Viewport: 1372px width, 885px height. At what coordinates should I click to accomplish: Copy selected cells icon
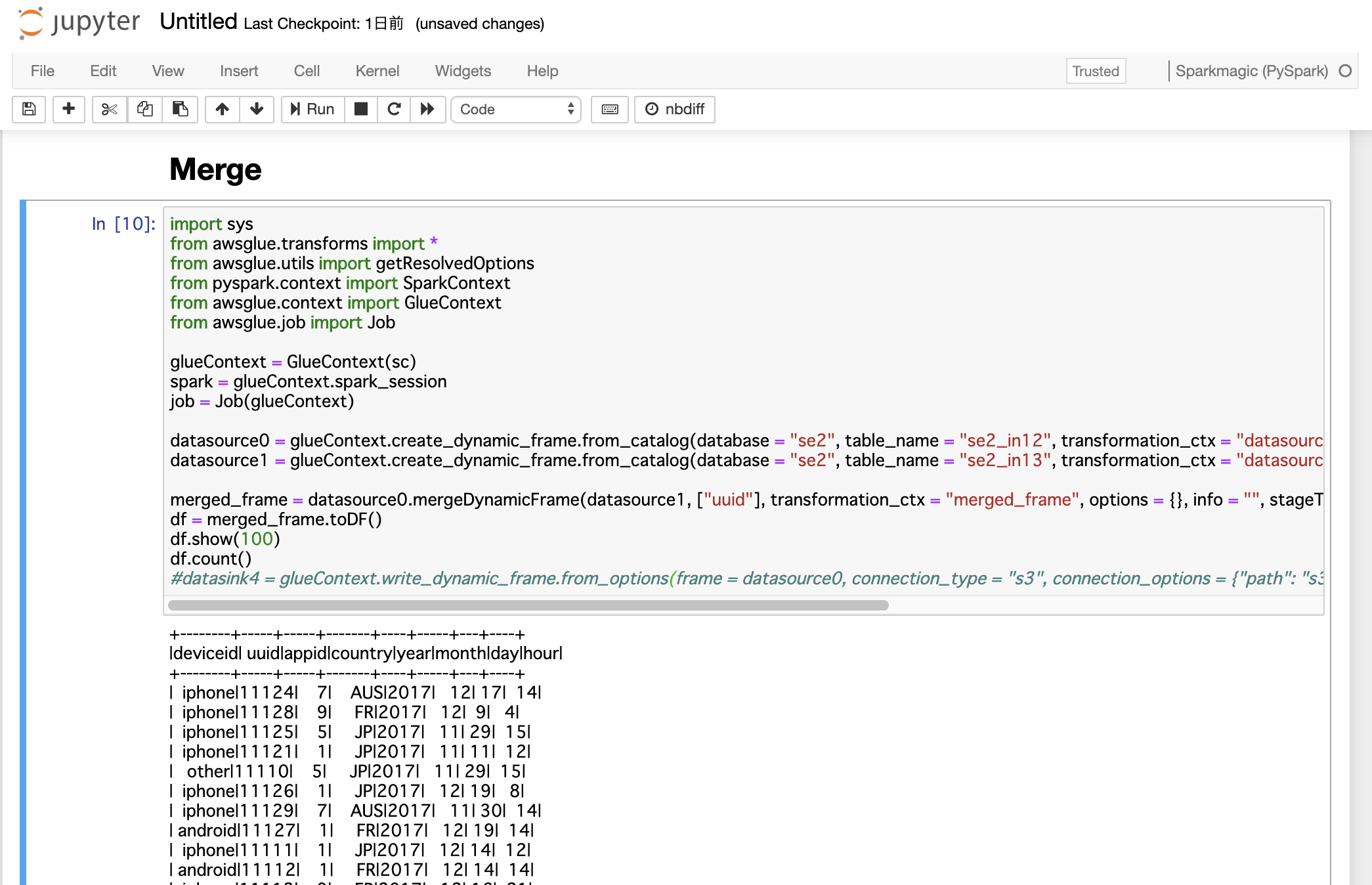[x=144, y=109]
